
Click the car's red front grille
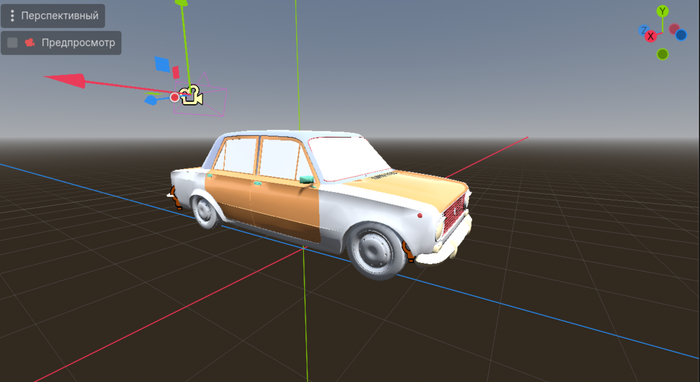pos(454,212)
